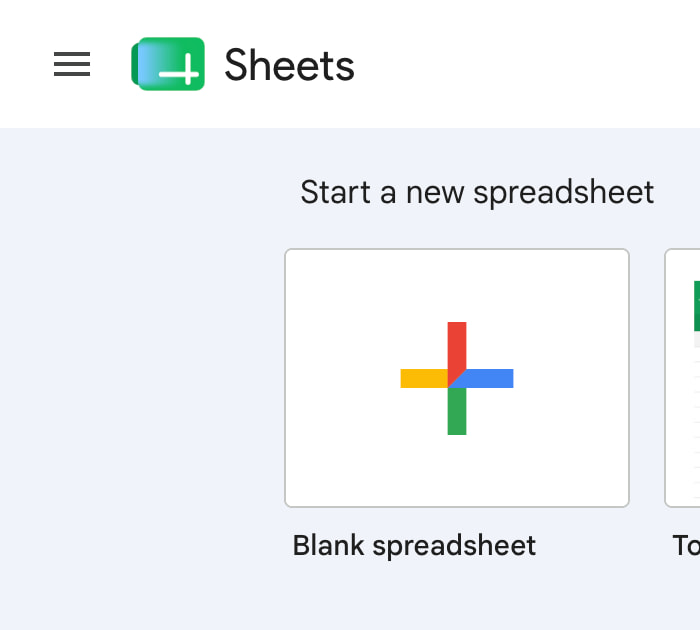Click the empty white header bar beside Sheets
700x630 pixels.
tap(527, 64)
